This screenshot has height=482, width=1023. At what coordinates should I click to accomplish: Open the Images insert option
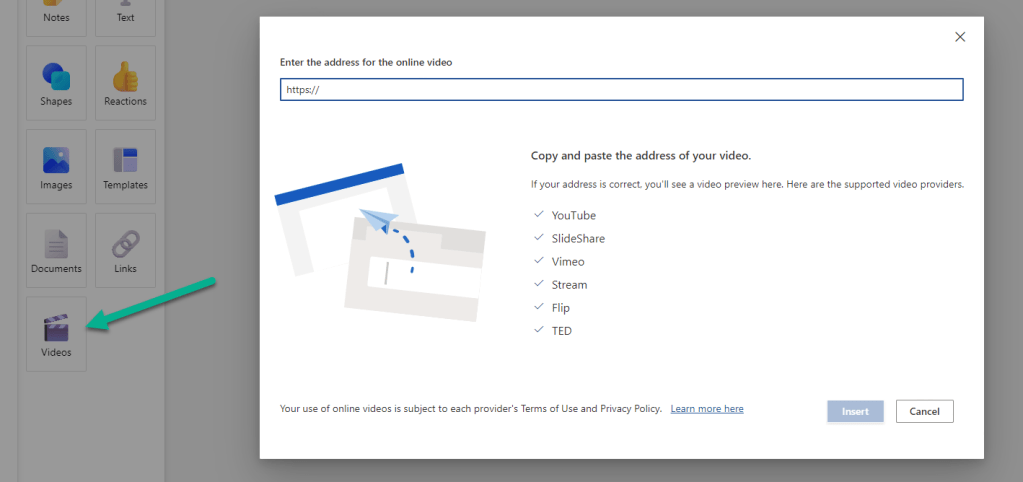pos(56,166)
